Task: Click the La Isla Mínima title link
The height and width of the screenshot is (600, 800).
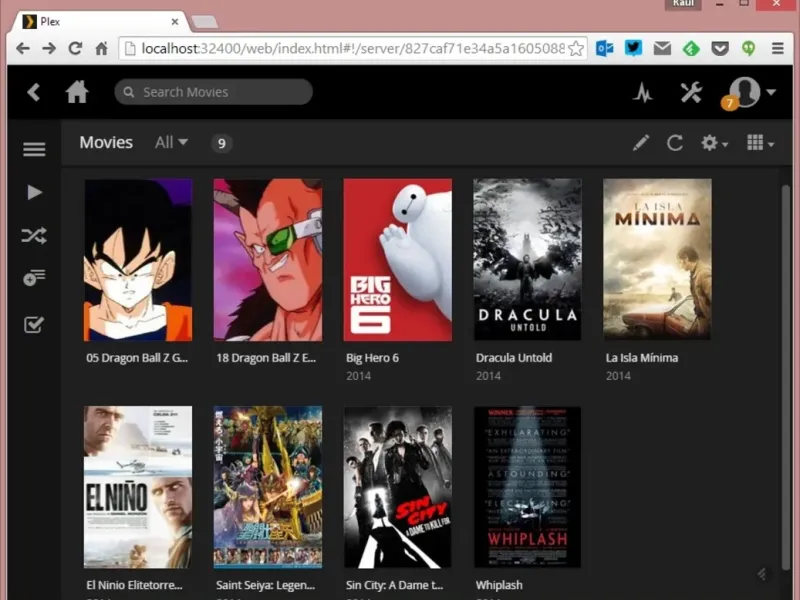Action: tap(642, 358)
